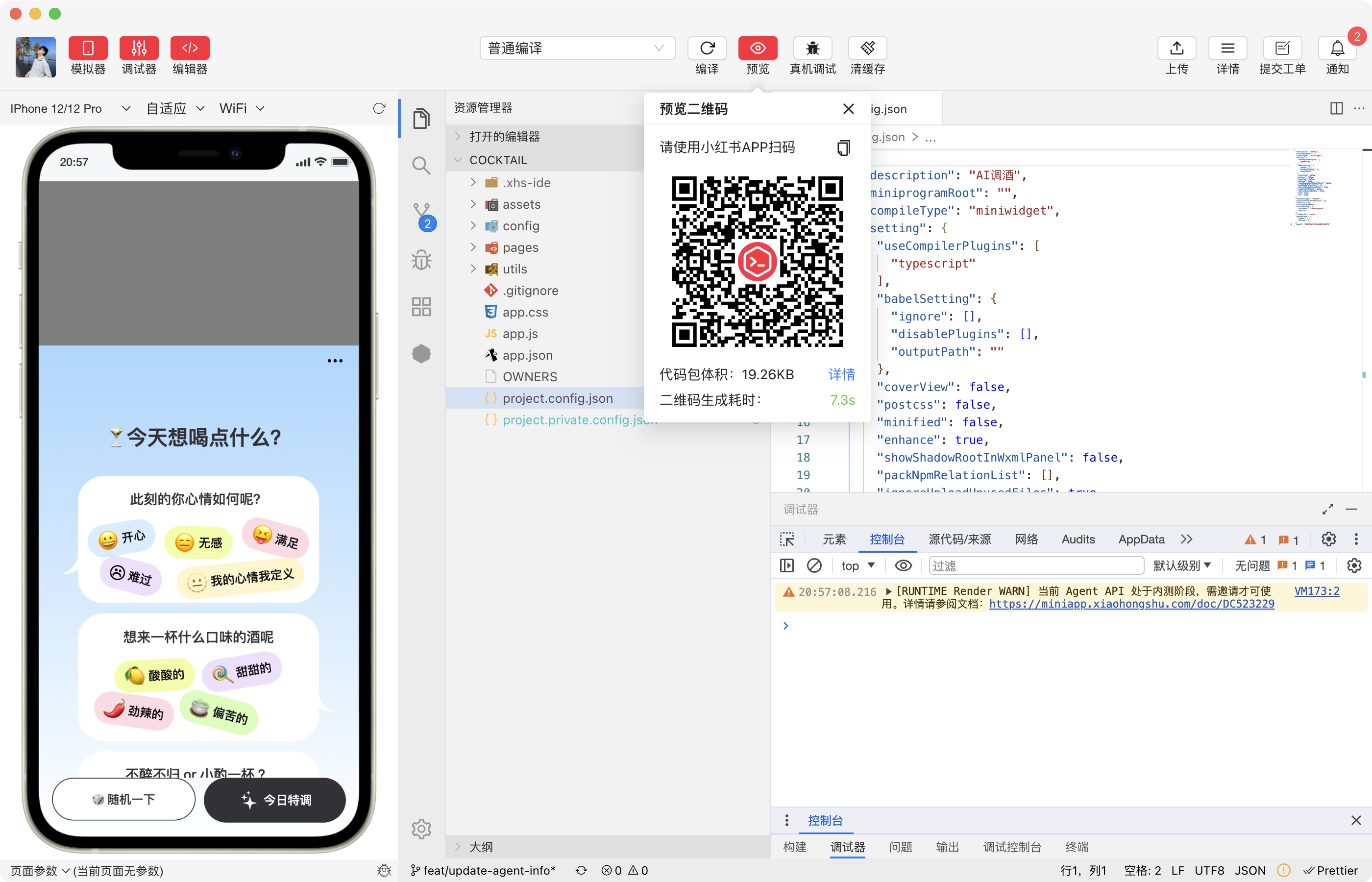This screenshot has height=882, width=1372.
Task: Switch to the 问题 problems tab
Action: pyautogui.click(x=900, y=847)
